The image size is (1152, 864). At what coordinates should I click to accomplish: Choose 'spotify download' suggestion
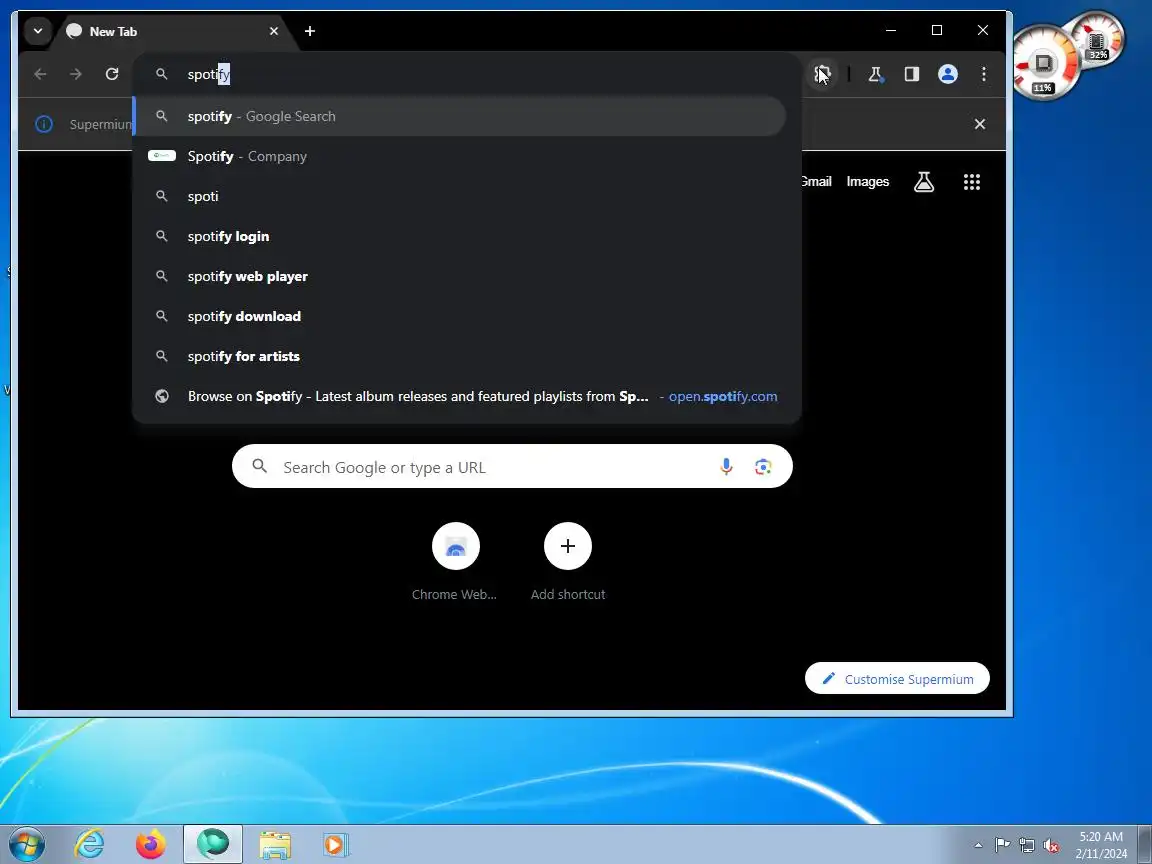pyautogui.click(x=460, y=317)
